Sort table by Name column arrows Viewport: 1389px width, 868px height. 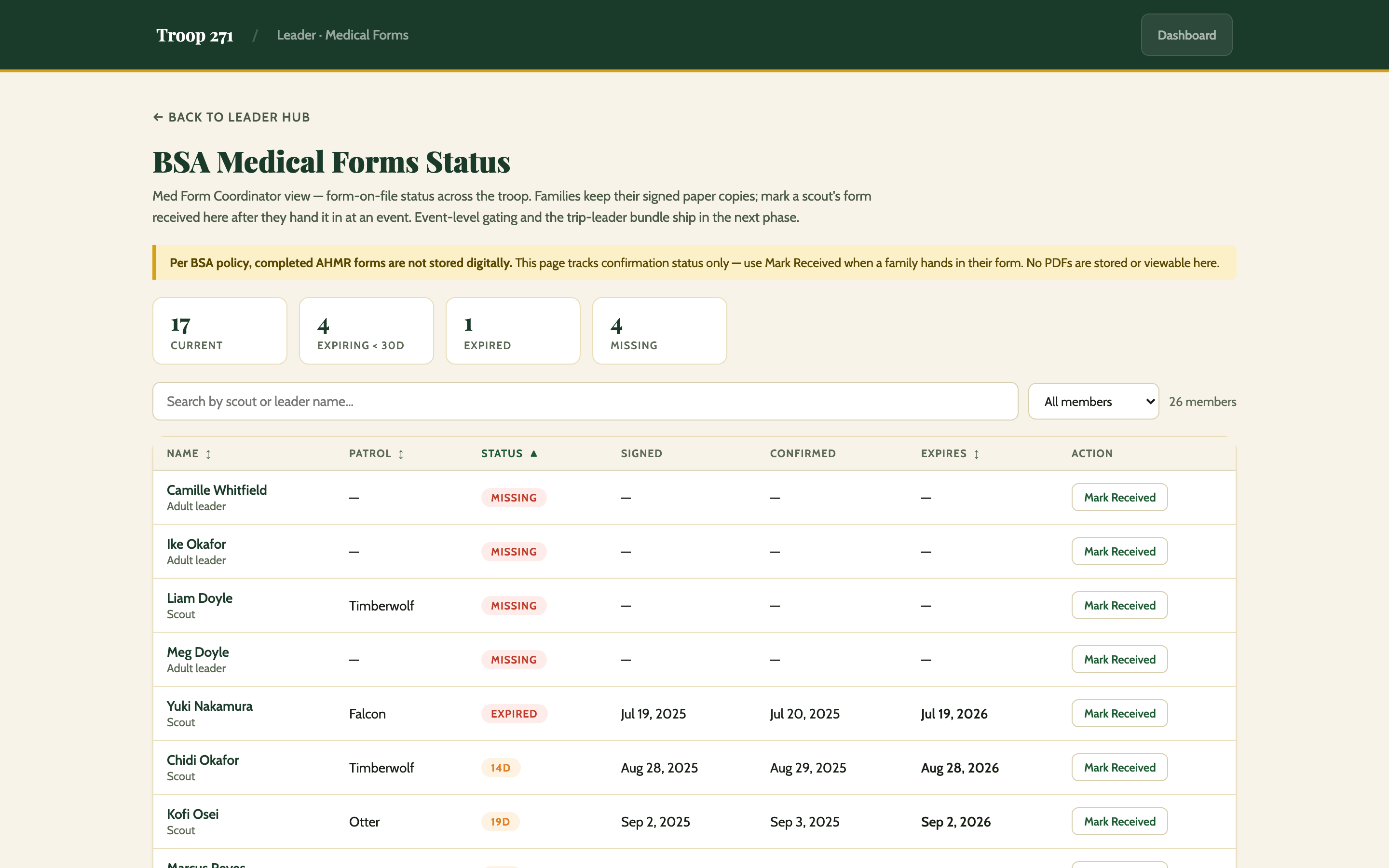208,454
